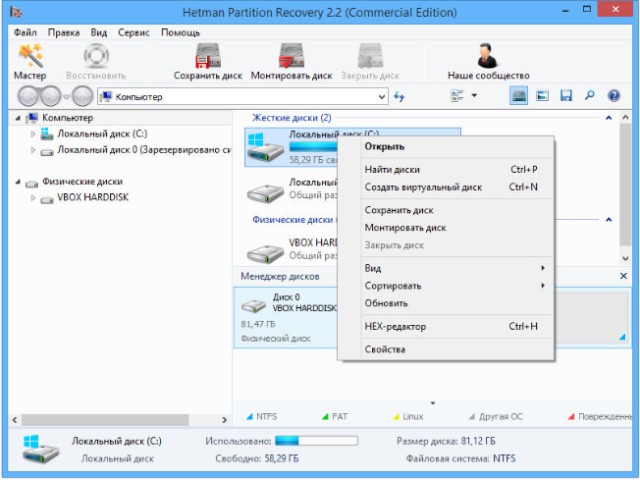The width and height of the screenshot is (640, 480).
Task: Open the Файл menu
Action: 25,32
